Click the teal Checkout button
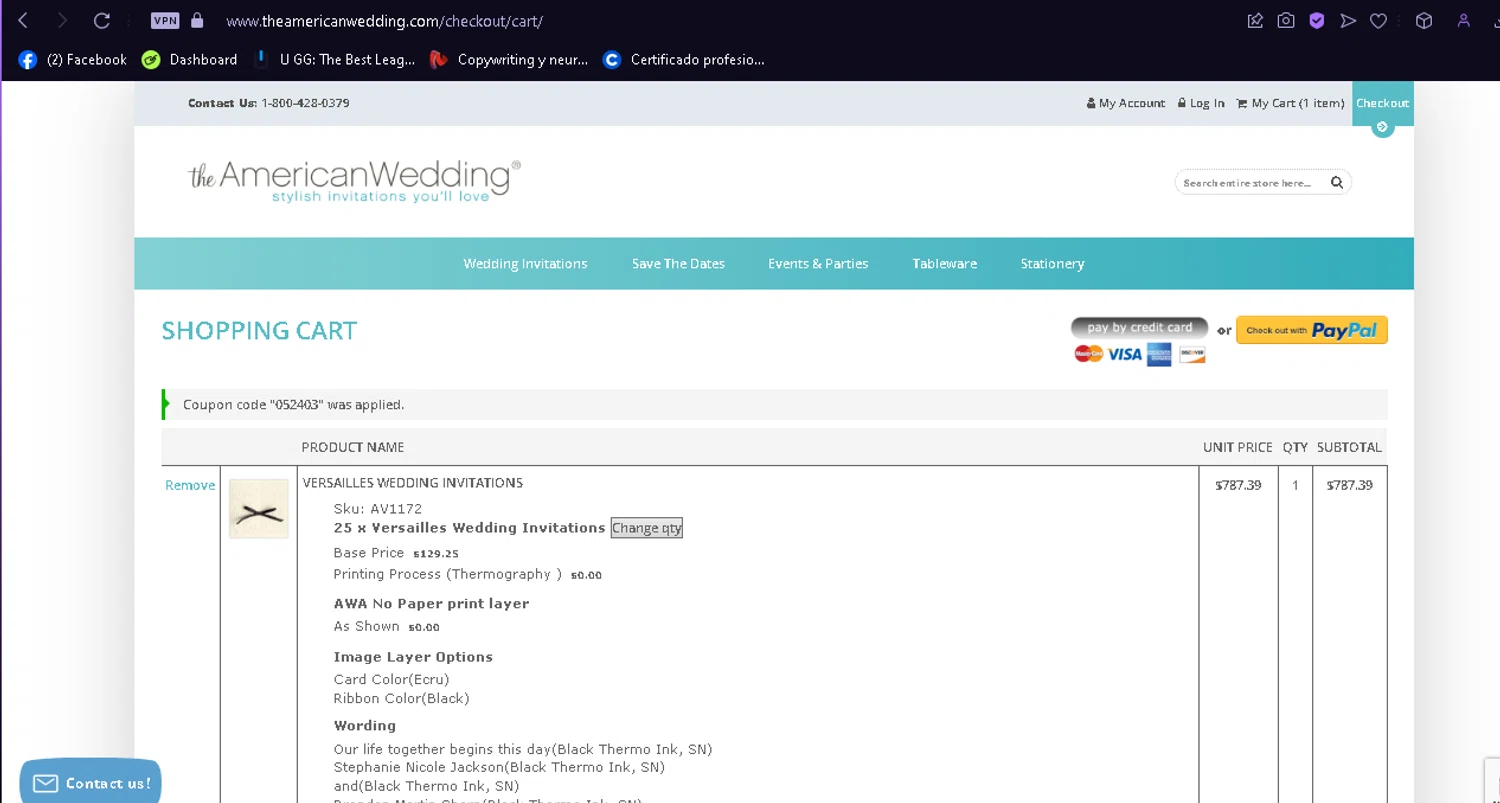The width and height of the screenshot is (1500, 803). click(x=1383, y=103)
